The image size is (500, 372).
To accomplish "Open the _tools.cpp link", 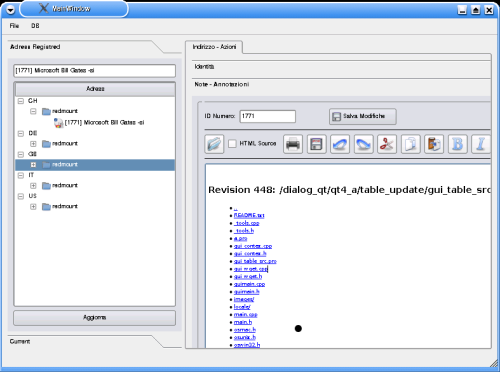I will coord(246,223).
